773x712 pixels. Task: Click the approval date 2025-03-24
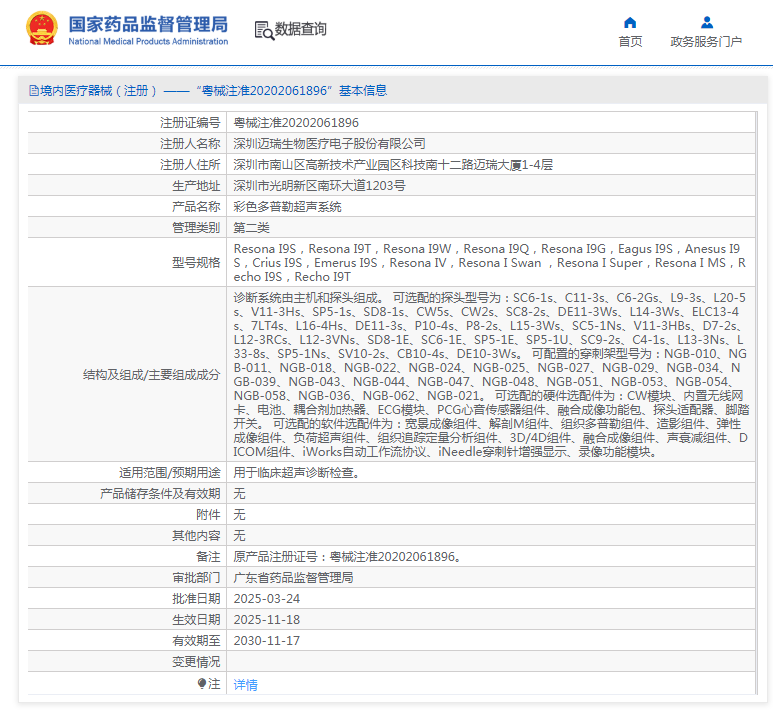point(266,599)
